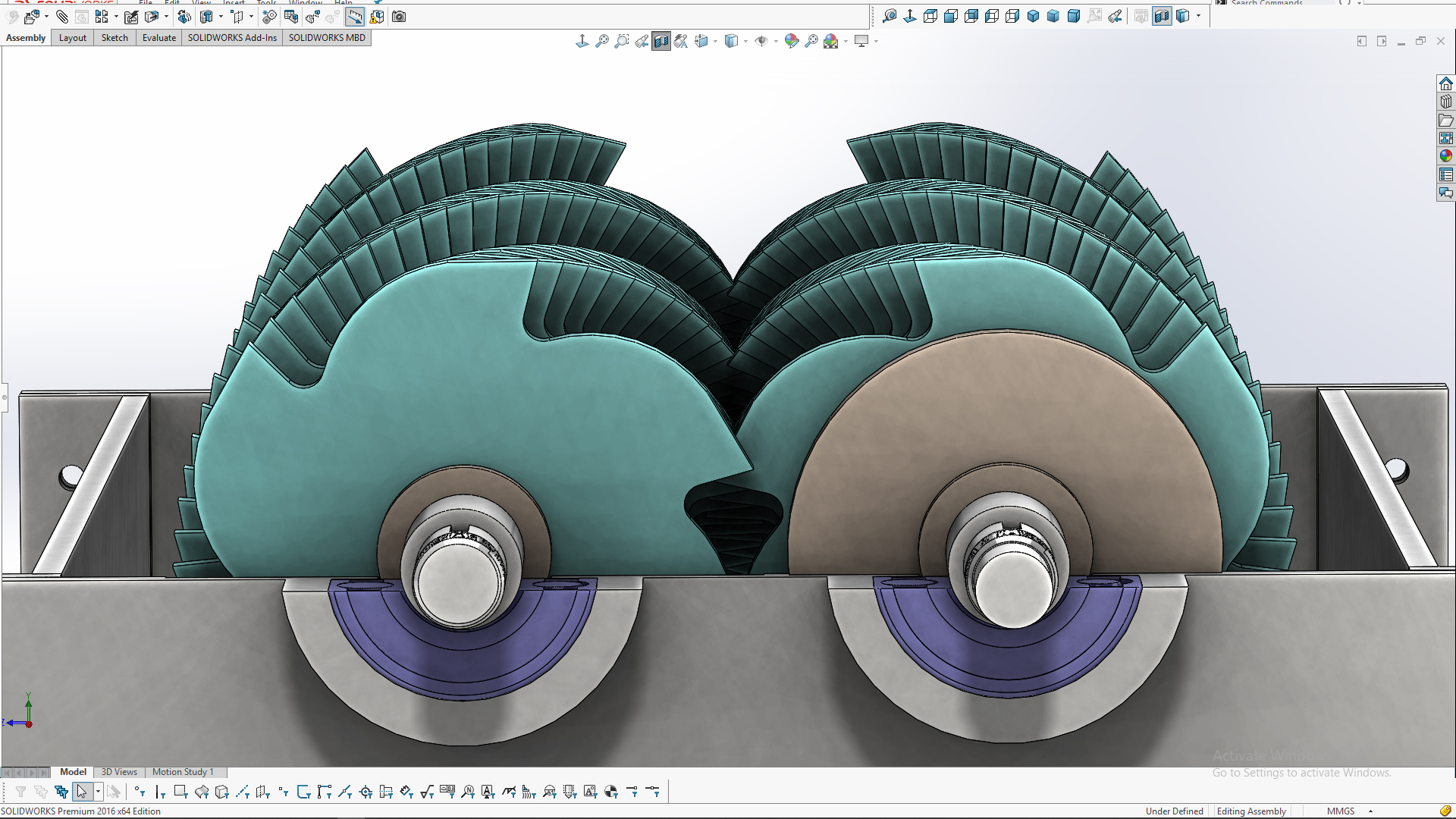Toggle Instant3D in assembly toolbar

[x=355, y=17]
